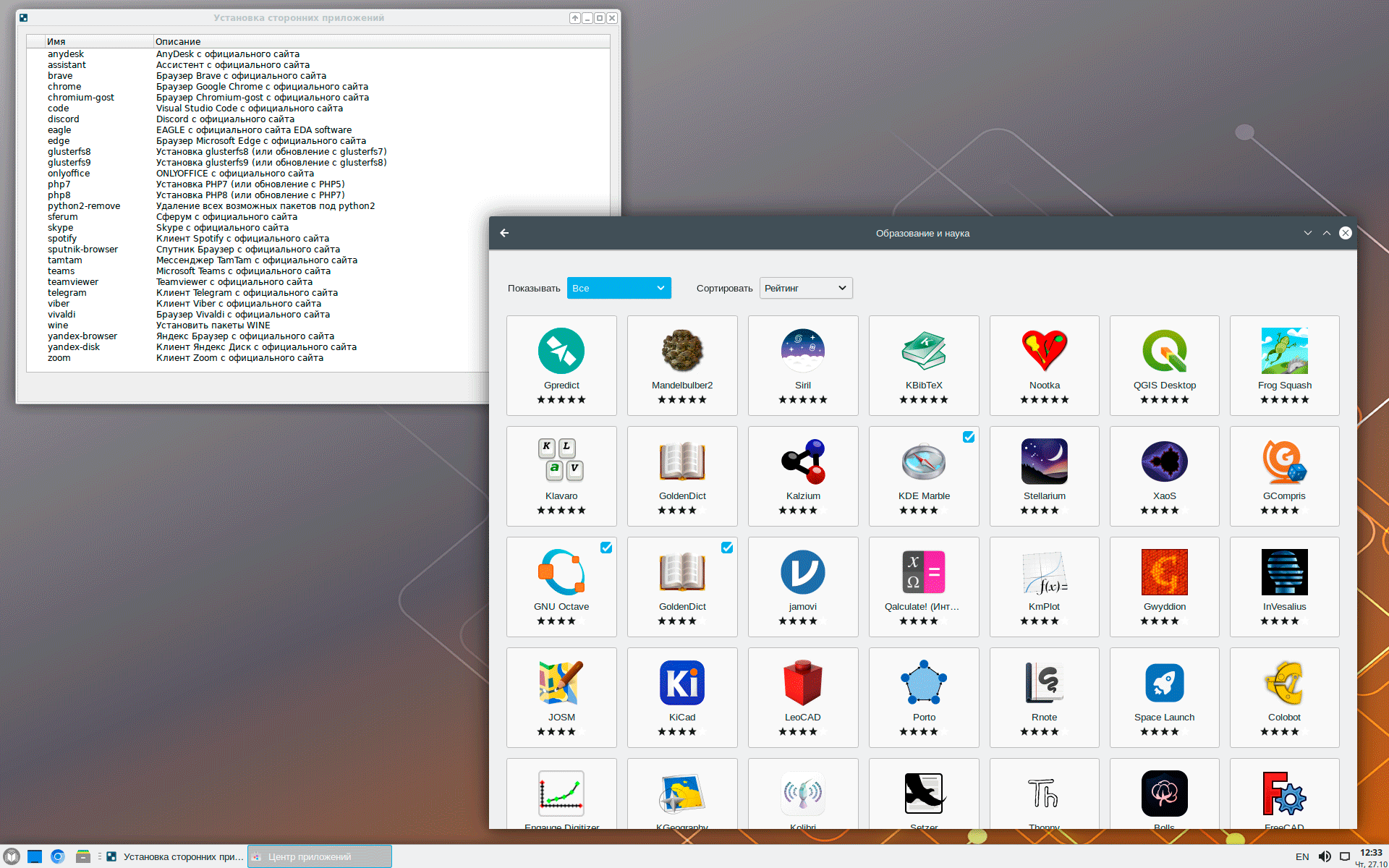
Task: Go back using the arrow button
Action: [504, 233]
